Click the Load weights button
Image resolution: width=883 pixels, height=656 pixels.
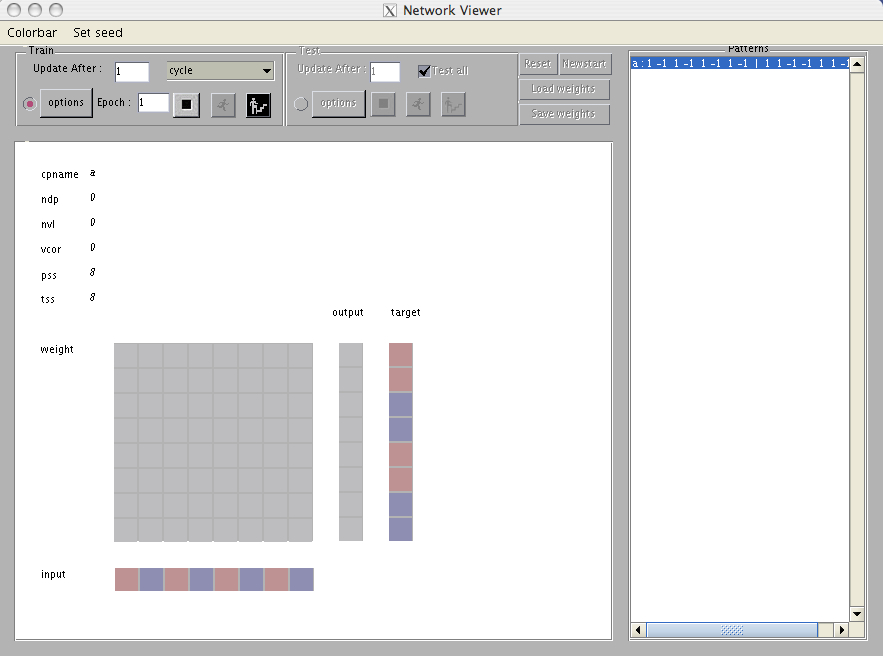563,89
